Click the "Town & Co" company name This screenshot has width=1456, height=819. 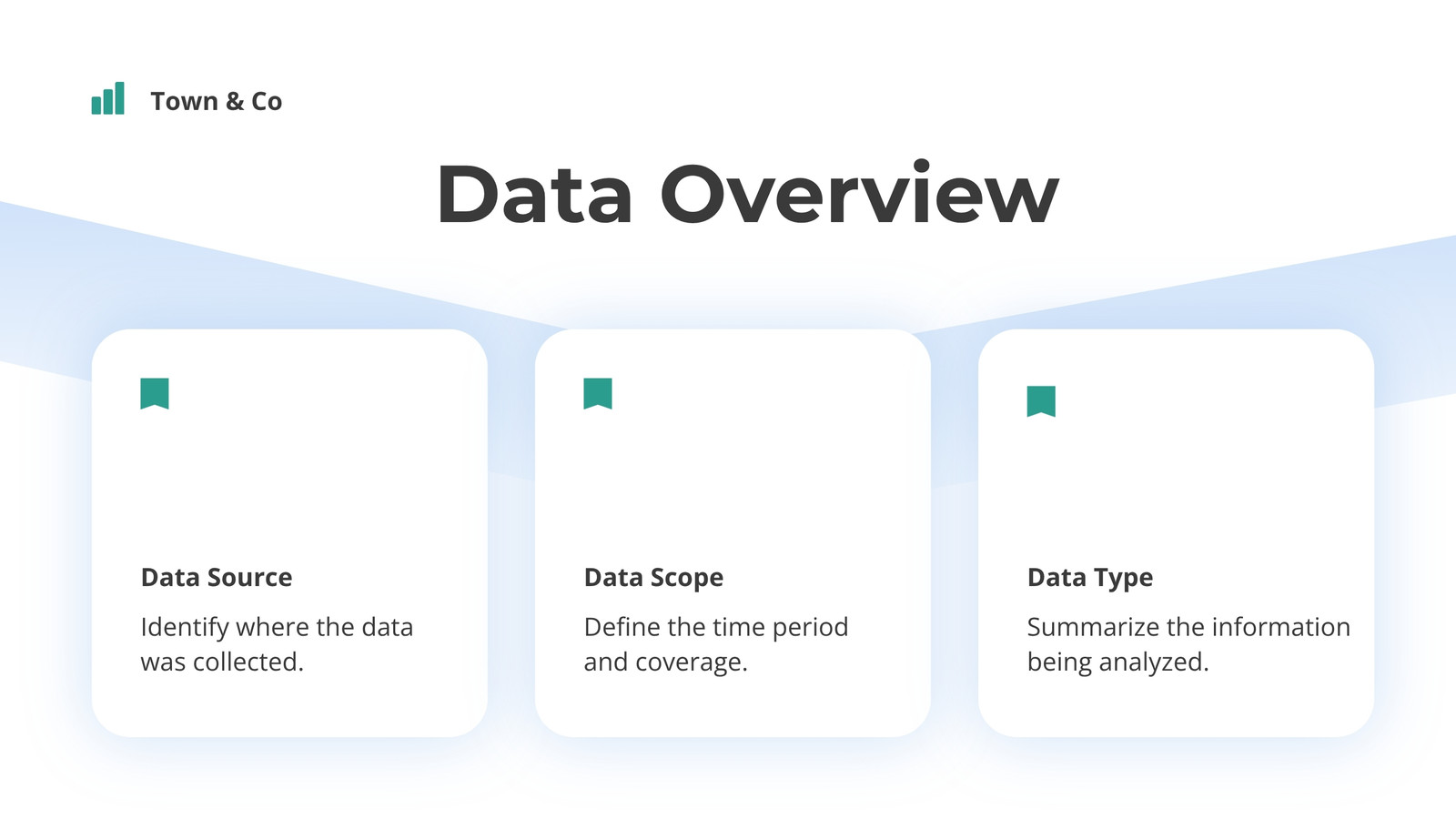(217, 101)
